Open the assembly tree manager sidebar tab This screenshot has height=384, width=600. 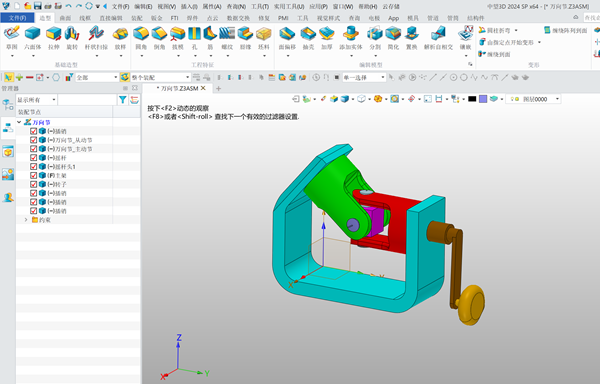point(8,129)
